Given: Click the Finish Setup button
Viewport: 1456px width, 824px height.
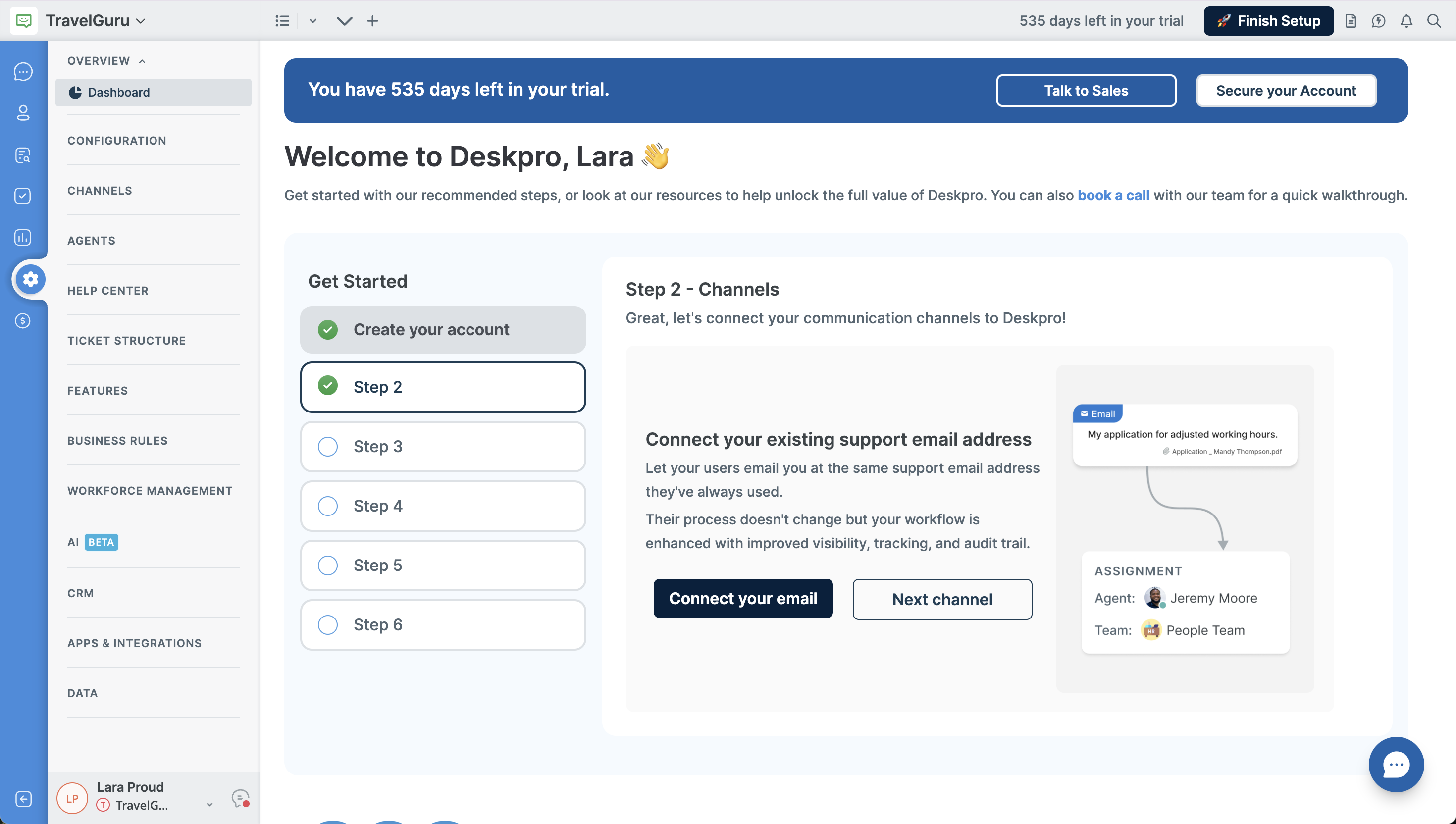Looking at the screenshot, I should coord(1269,21).
